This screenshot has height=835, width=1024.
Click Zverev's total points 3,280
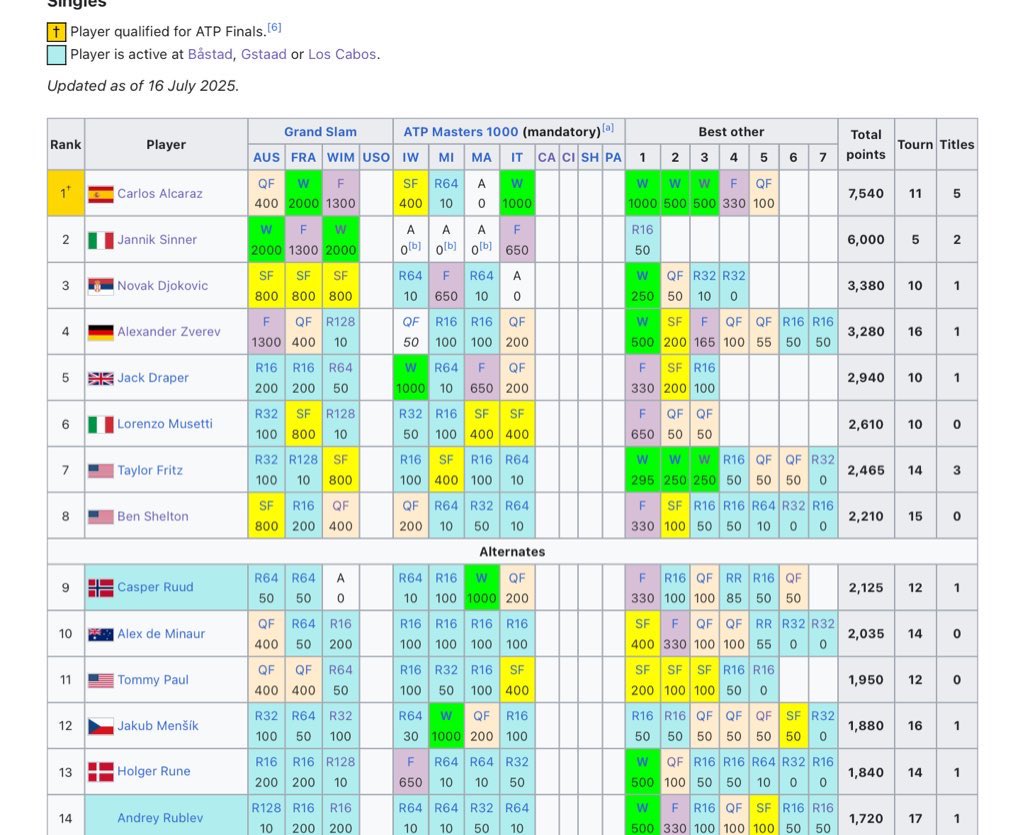click(x=866, y=332)
